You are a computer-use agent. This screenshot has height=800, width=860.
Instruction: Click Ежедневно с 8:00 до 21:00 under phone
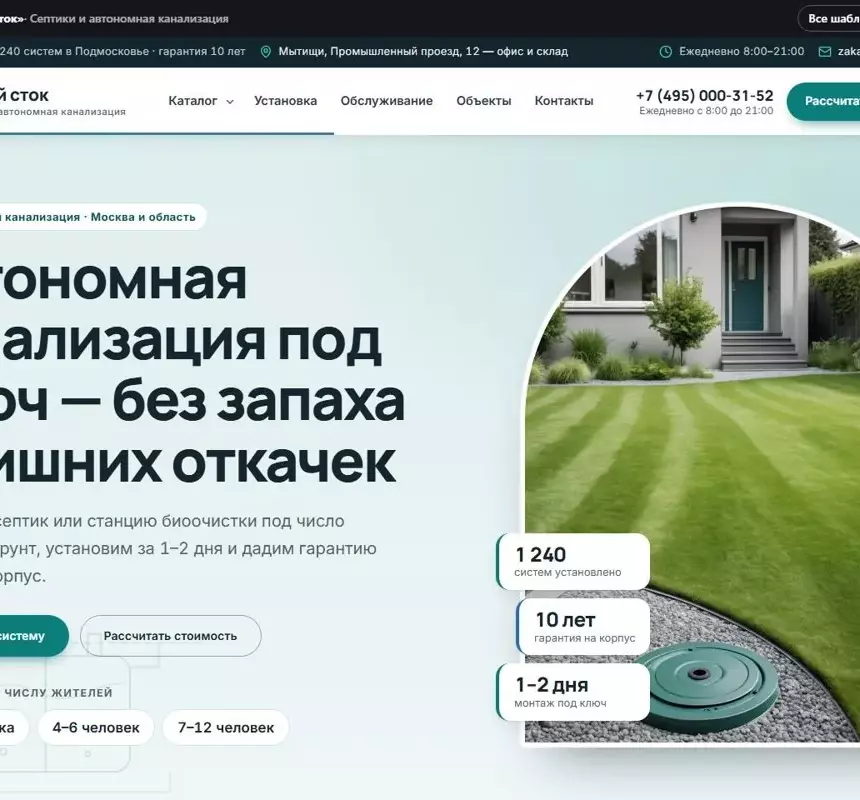pos(706,111)
